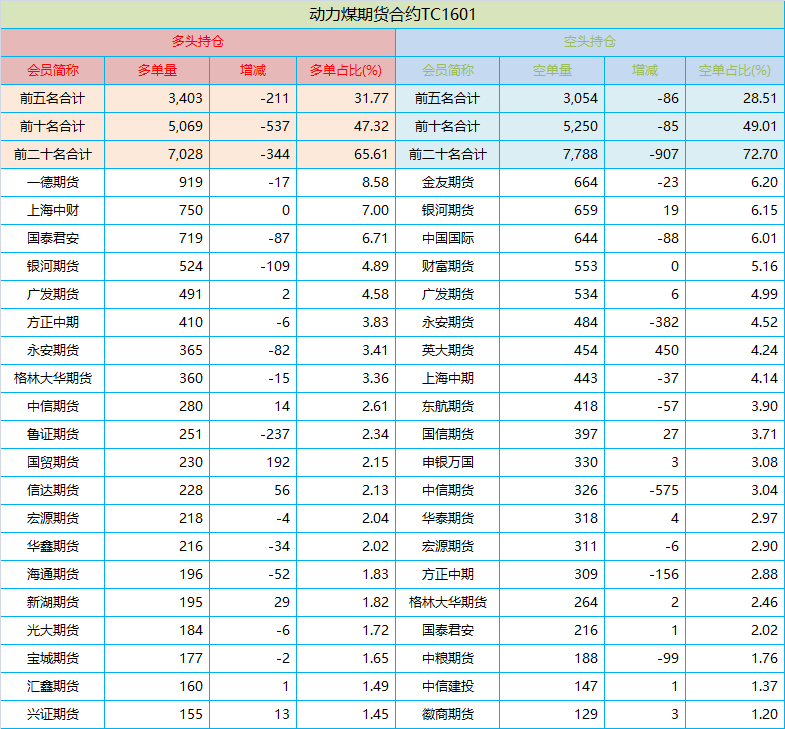Click the 徽商期货 member cell

(448, 714)
